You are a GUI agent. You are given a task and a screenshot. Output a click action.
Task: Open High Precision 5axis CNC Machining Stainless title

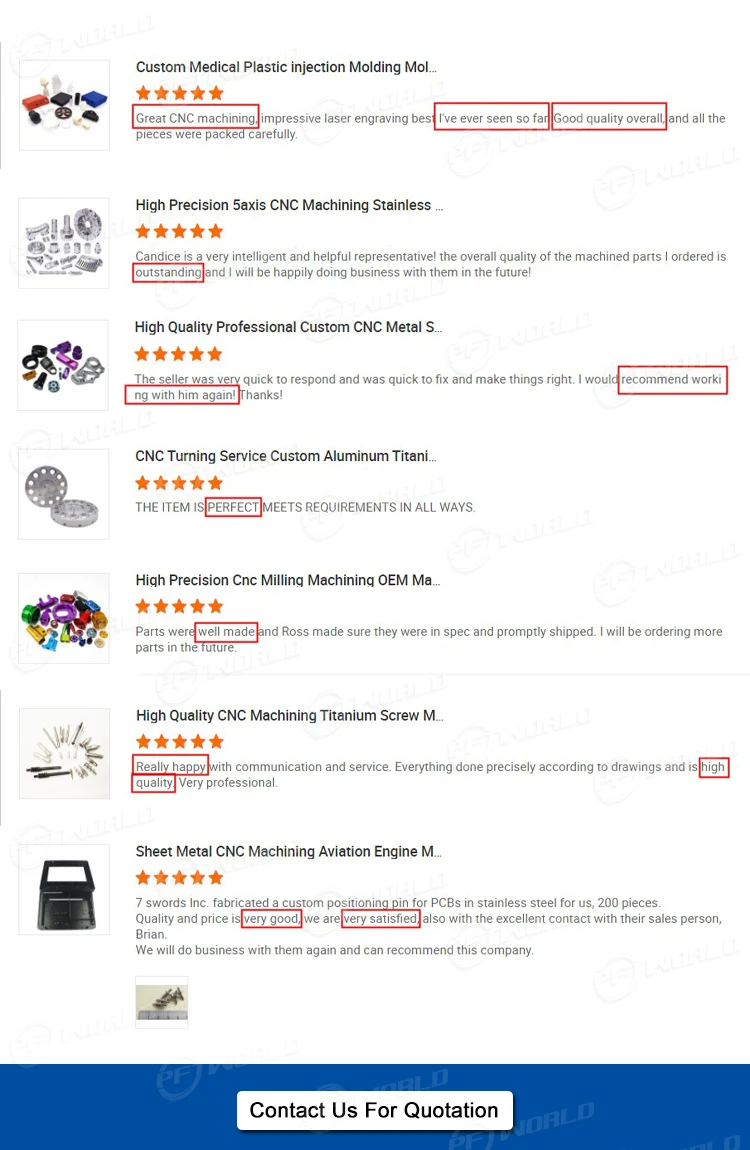289,205
